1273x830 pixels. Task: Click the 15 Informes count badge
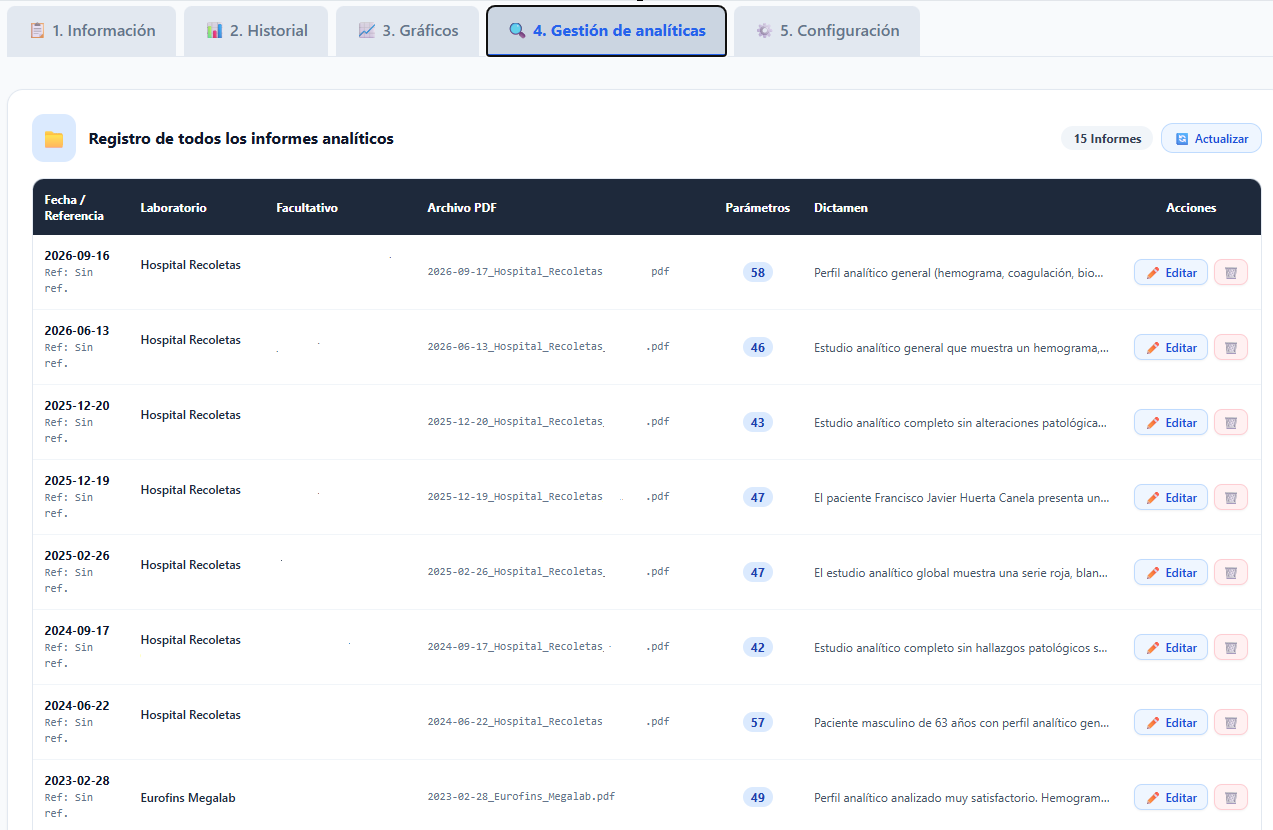coord(1107,139)
